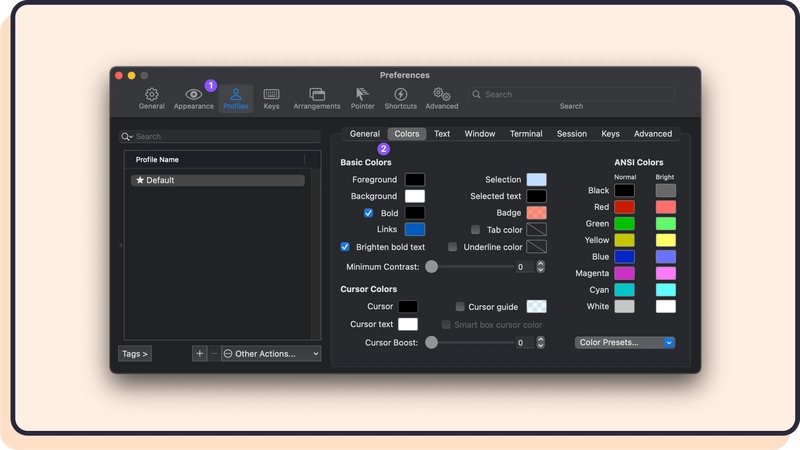Open the Selected text color swatch

536,196
